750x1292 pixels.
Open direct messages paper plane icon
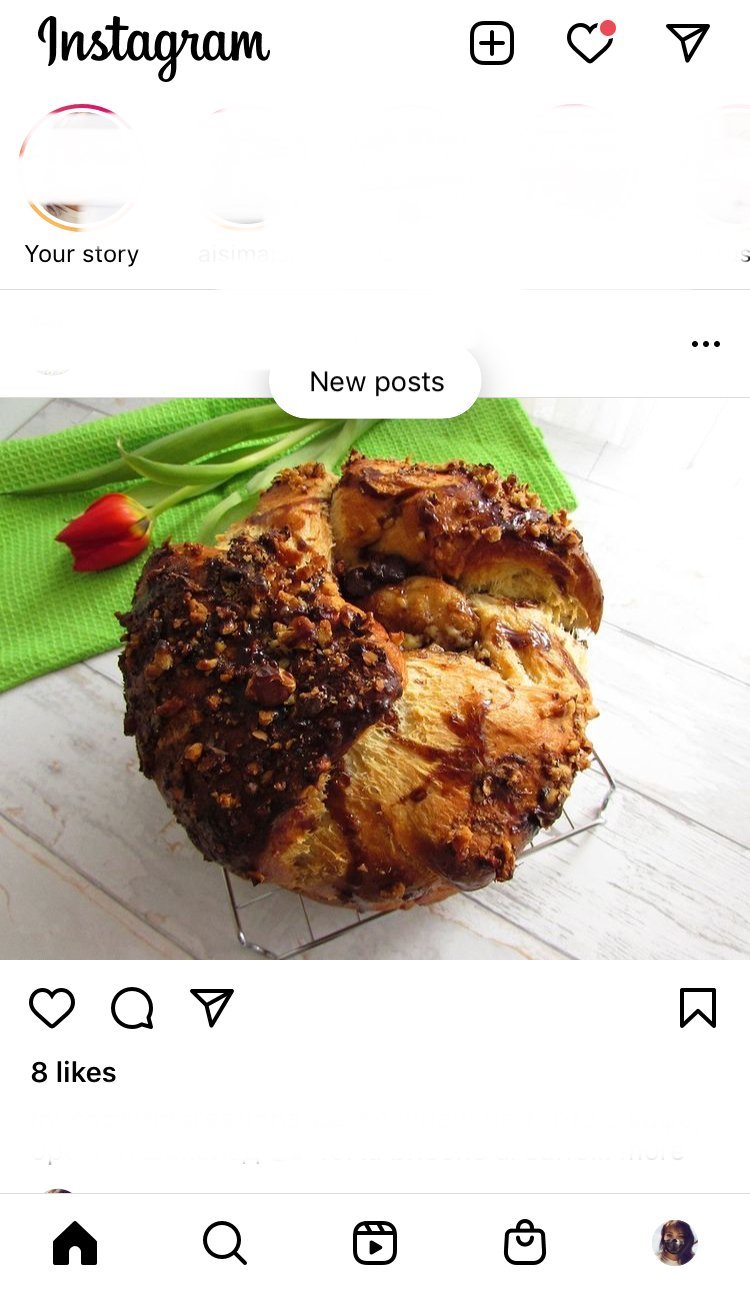[688, 42]
